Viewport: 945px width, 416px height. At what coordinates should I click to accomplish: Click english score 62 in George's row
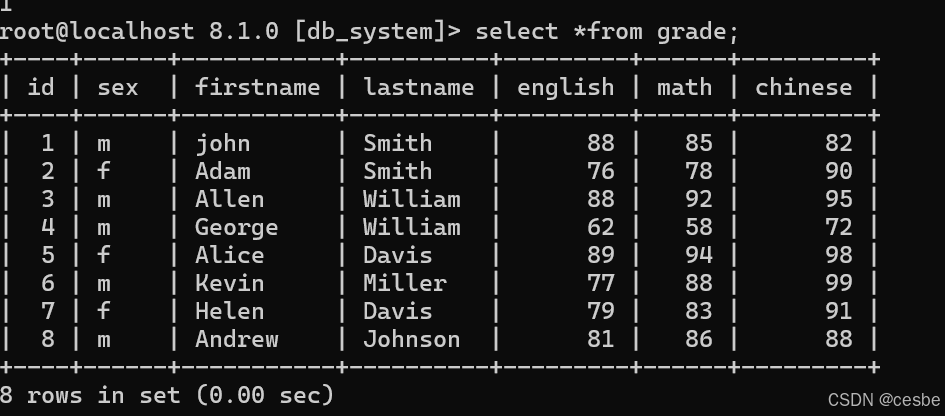coord(600,227)
